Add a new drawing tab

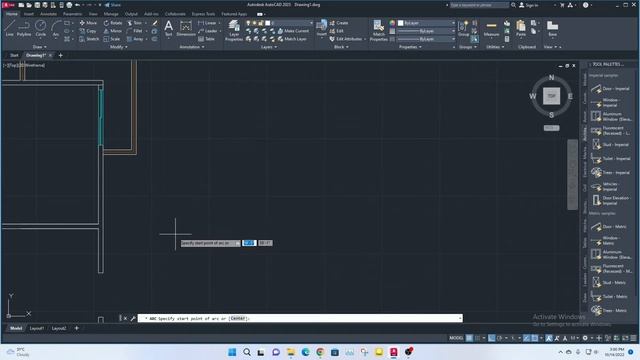click(60, 56)
